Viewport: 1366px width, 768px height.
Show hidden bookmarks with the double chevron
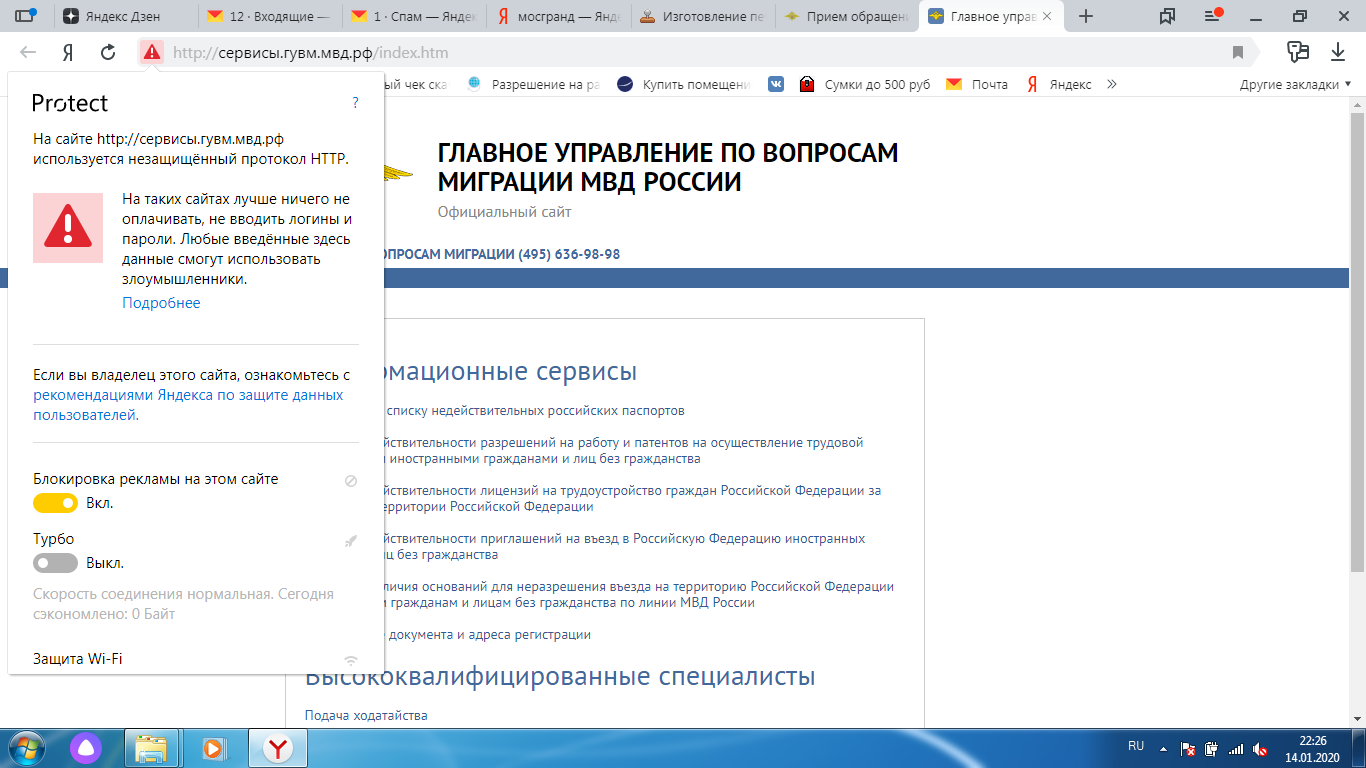click(1110, 85)
